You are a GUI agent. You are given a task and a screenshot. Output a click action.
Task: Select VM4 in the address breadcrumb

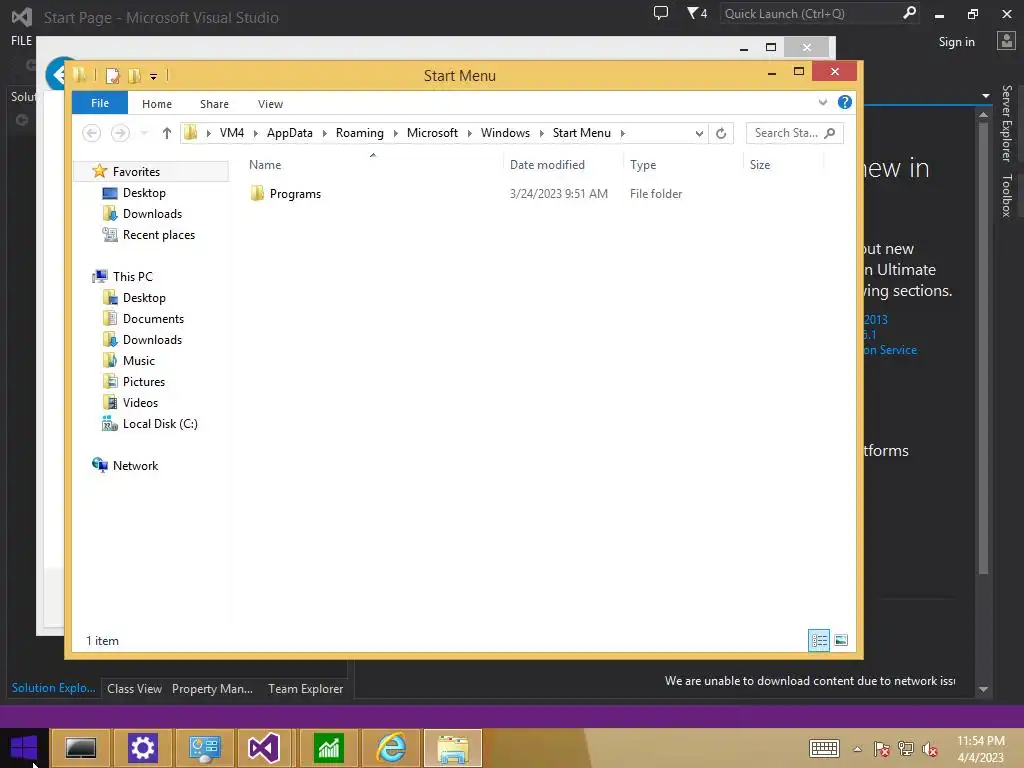[232, 133]
